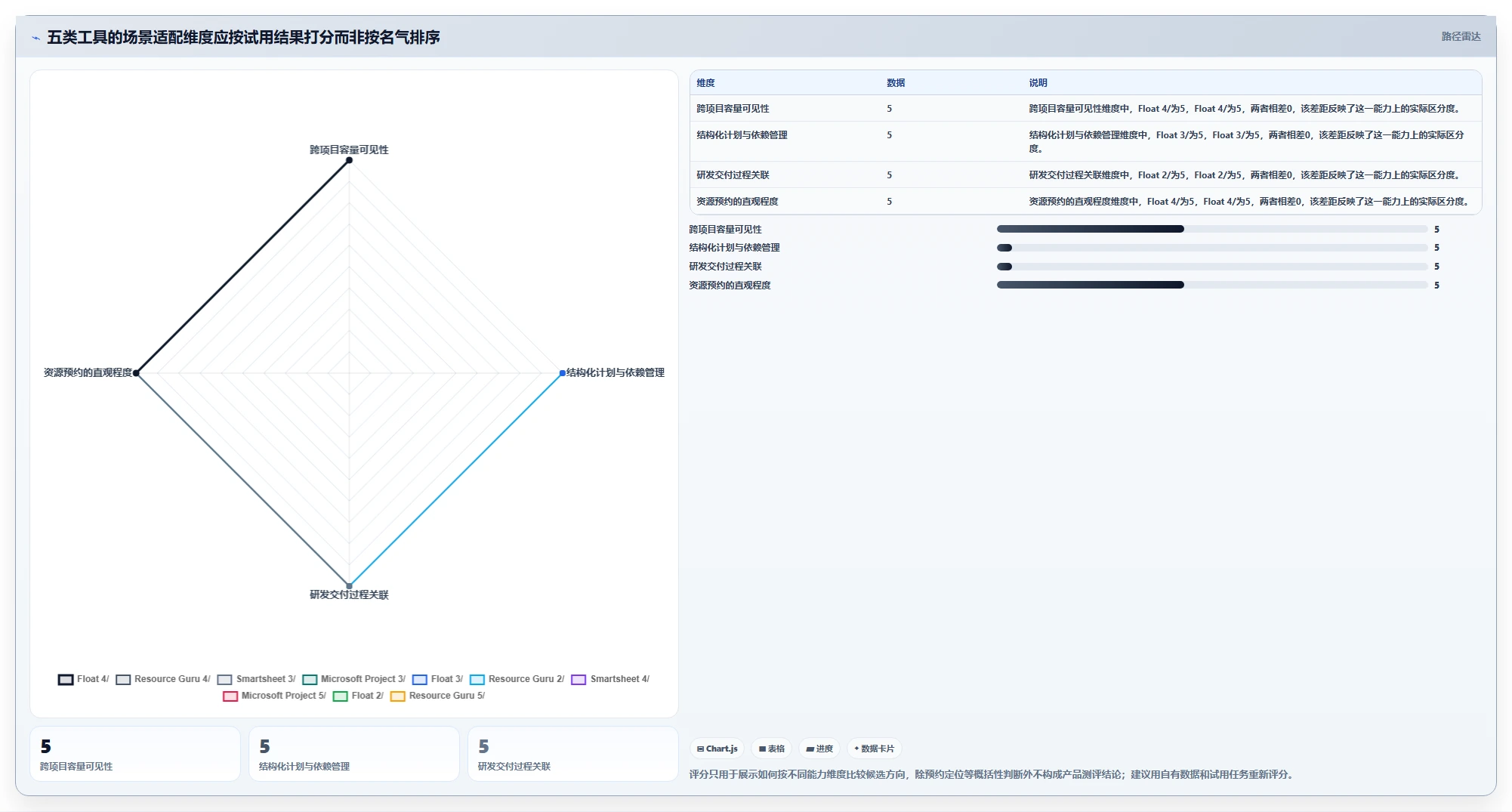Open the 研发交付过程关联 data card
Screen dimensions: 1512x812
(x=573, y=754)
